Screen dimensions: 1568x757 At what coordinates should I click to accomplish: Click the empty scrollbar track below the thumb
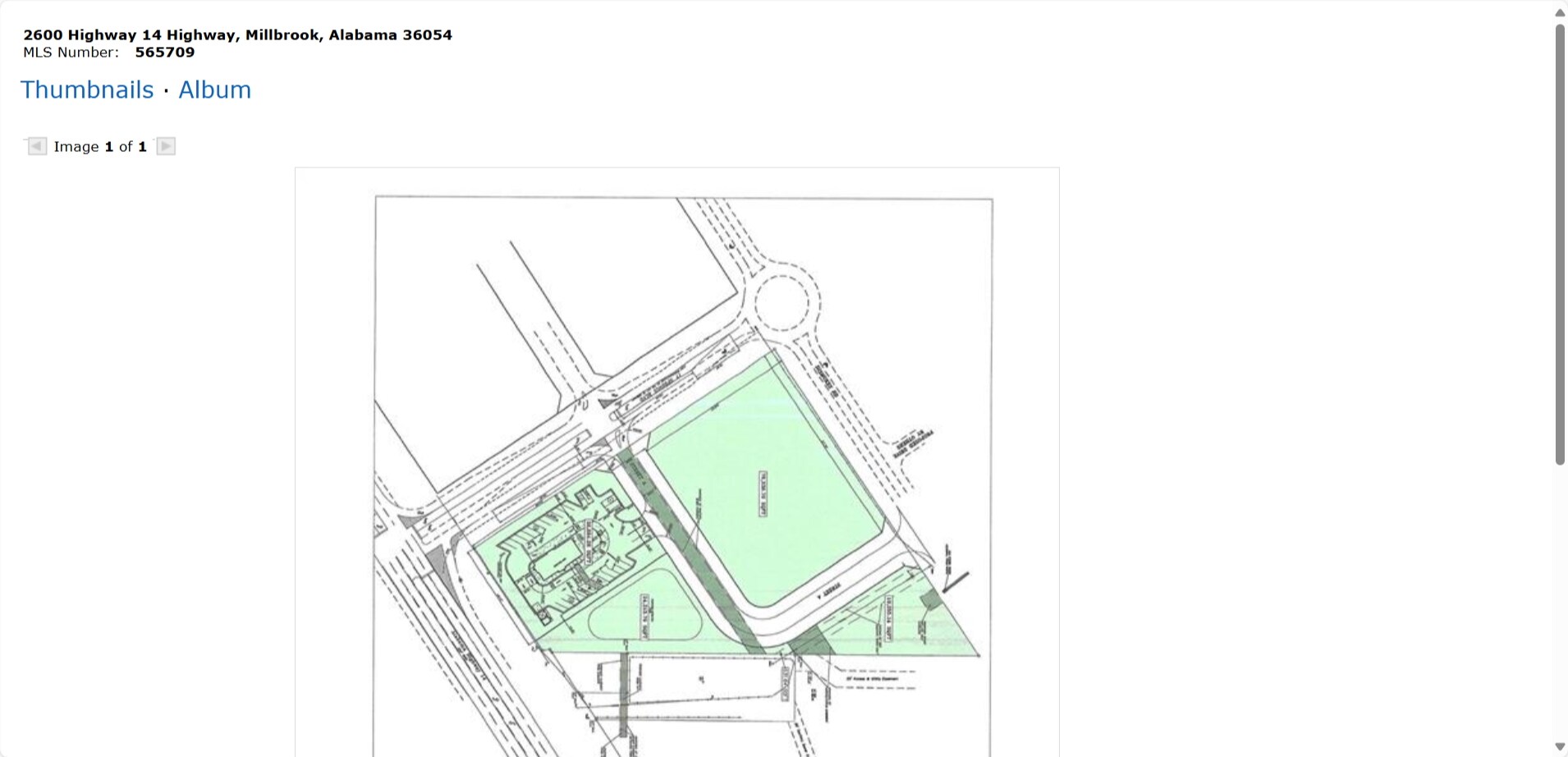coord(1560,608)
